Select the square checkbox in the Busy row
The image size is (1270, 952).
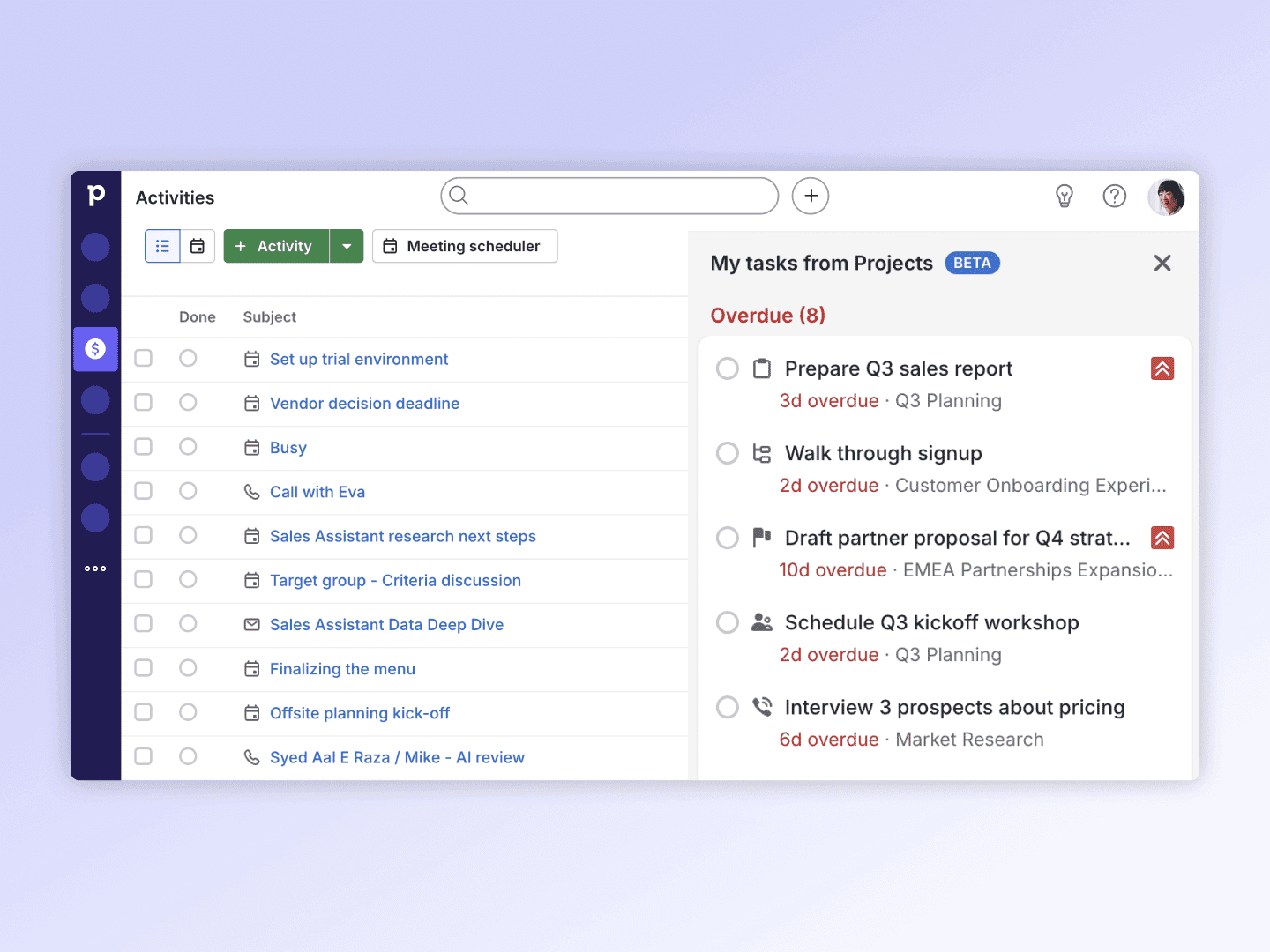pos(143,446)
